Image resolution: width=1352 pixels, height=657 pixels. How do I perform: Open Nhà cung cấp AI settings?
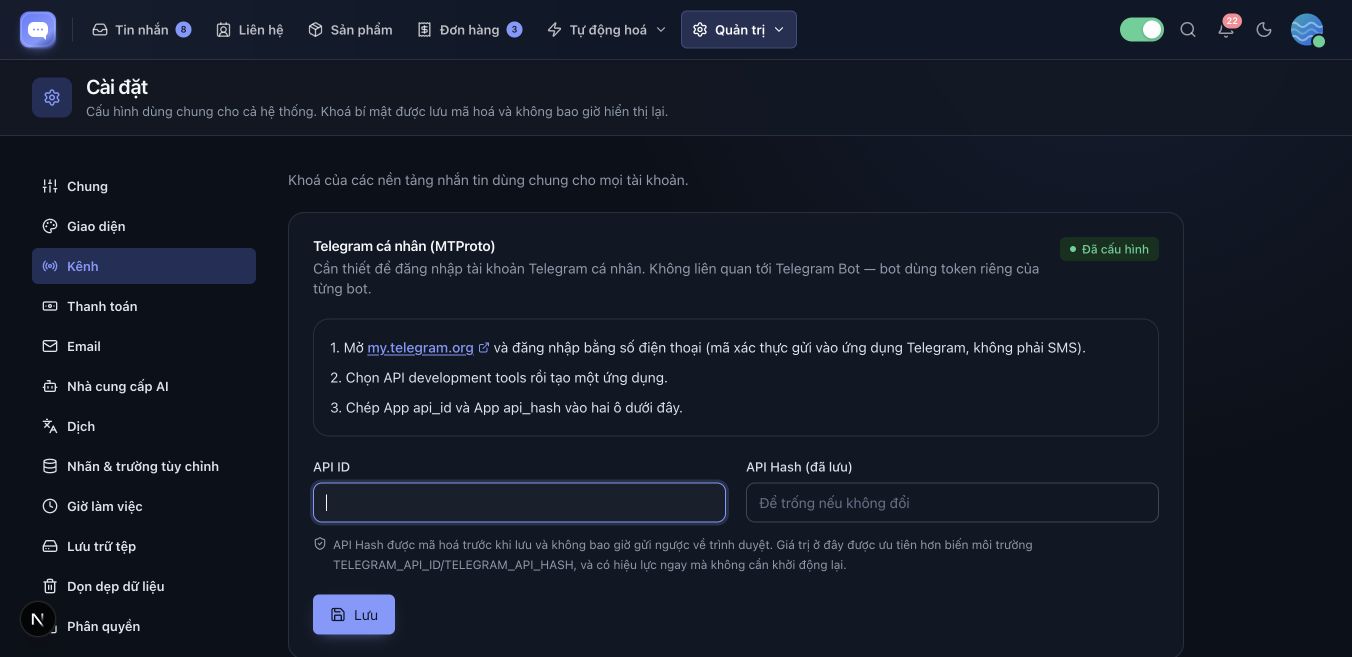tap(144, 386)
